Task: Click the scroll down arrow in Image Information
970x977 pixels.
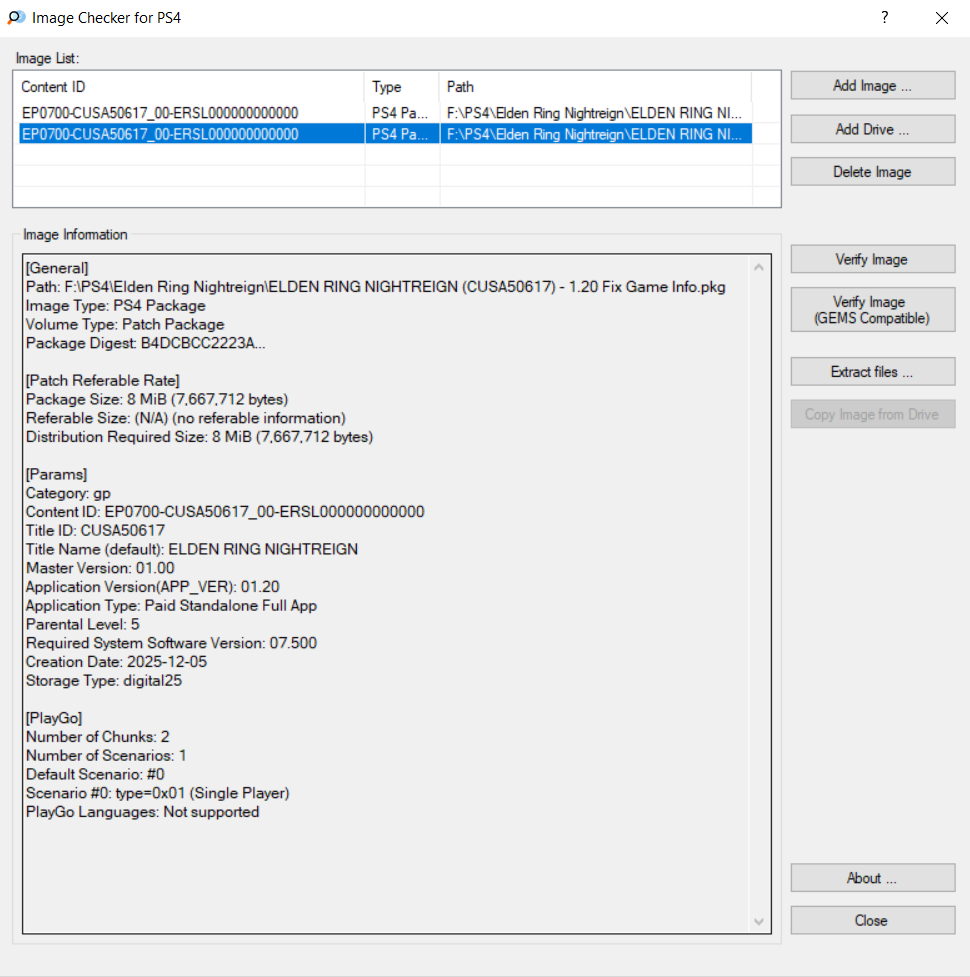Action: (758, 921)
